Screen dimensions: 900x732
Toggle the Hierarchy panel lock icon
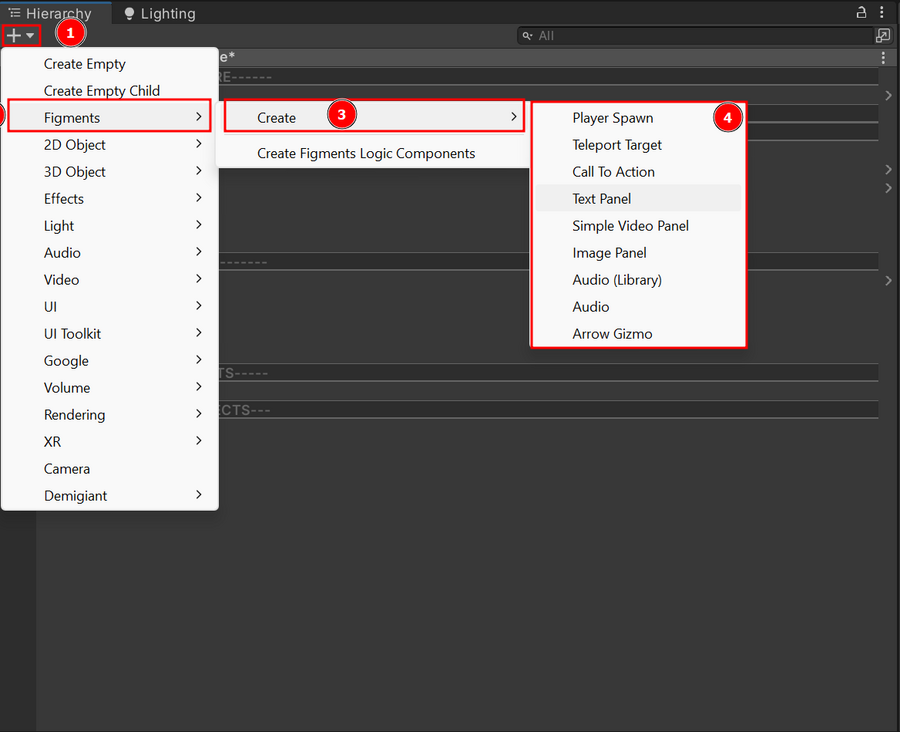tap(861, 12)
